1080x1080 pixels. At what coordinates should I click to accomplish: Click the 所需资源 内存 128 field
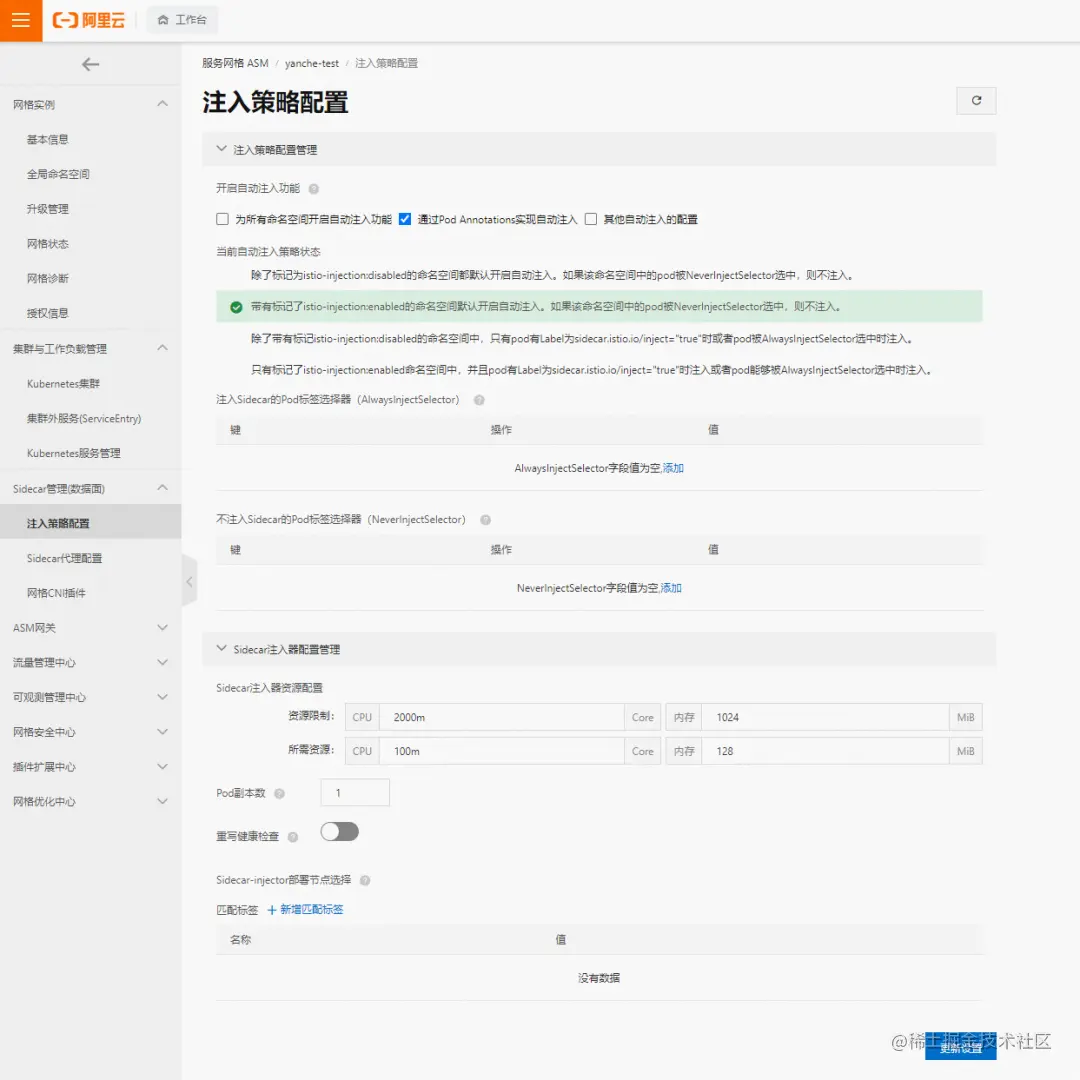pos(825,751)
